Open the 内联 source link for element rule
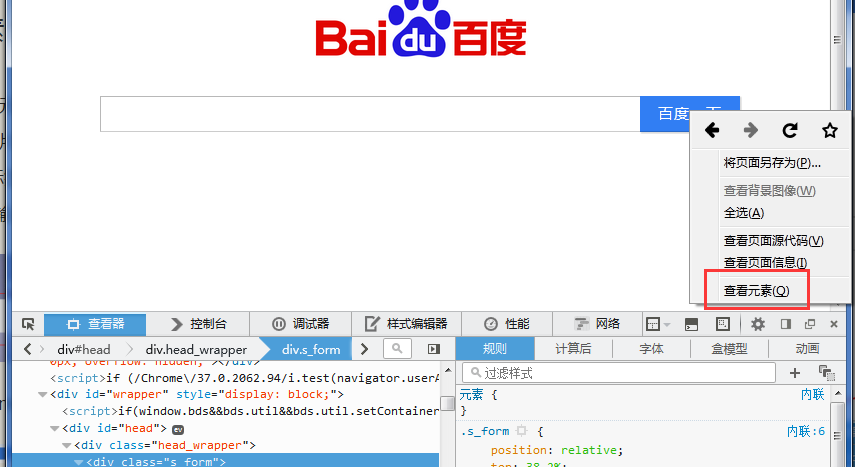Screen dimensions: 855x467 [812, 394]
